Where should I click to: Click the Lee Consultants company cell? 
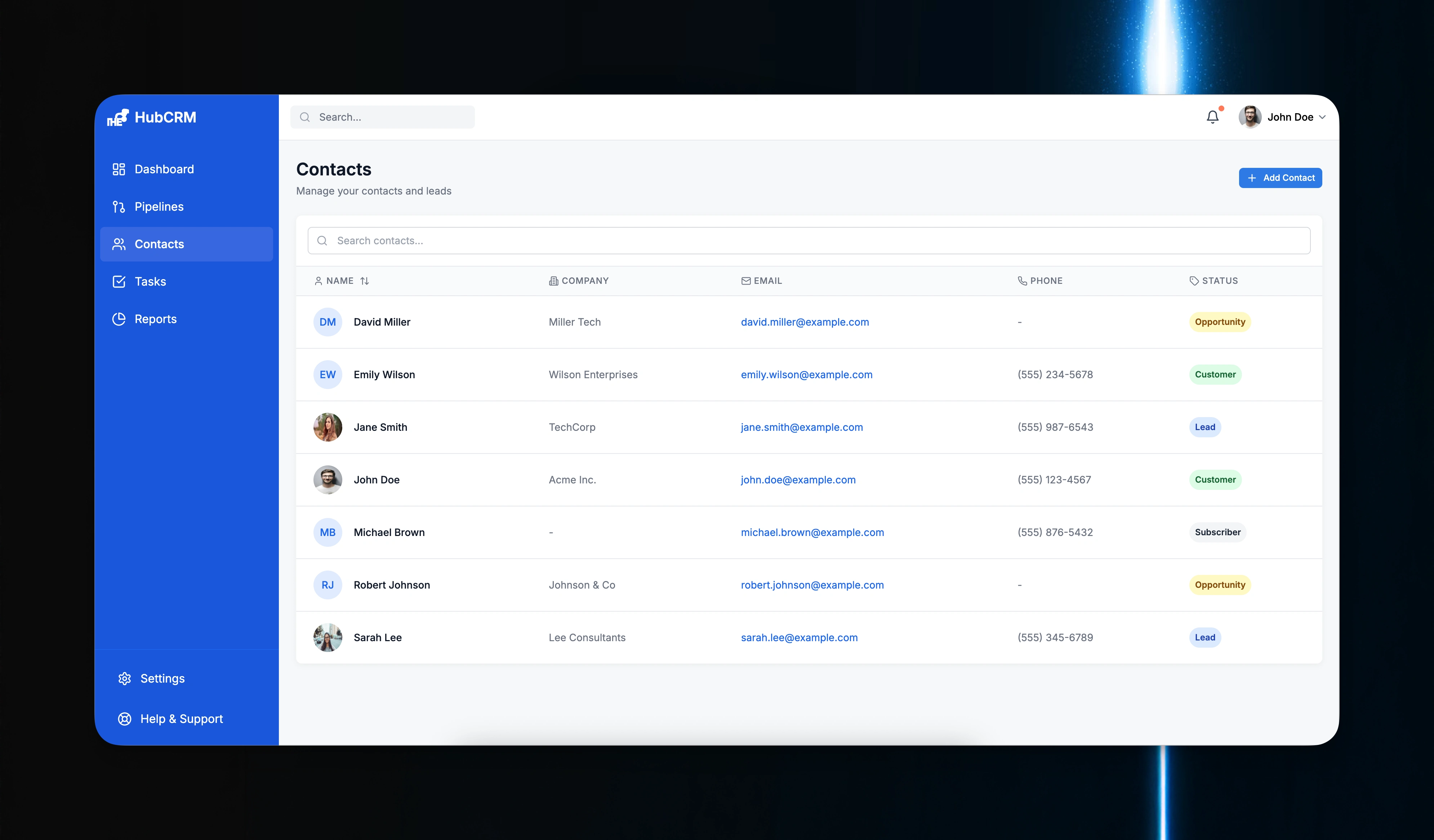[x=587, y=638]
